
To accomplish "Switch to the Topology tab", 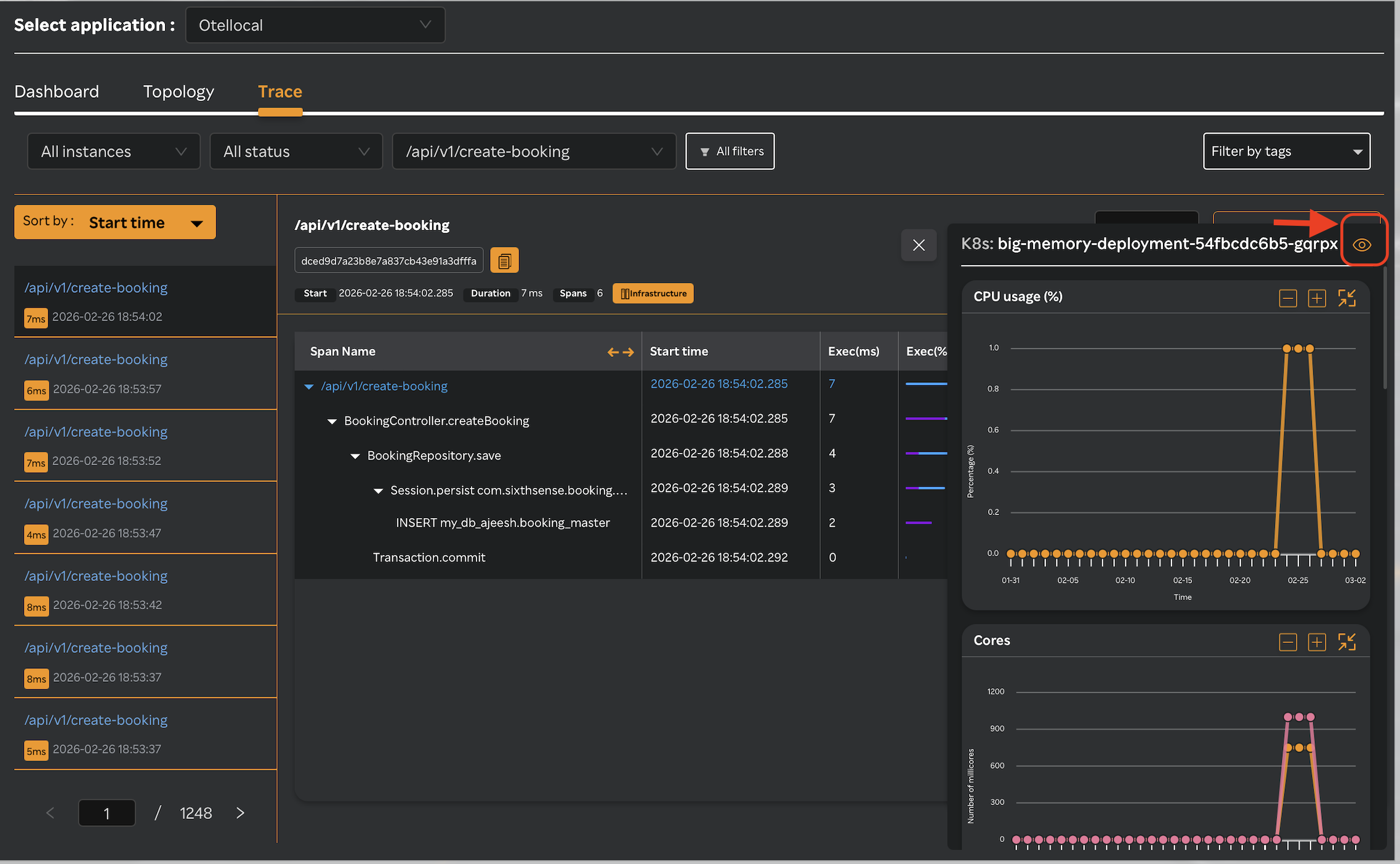I will (x=179, y=92).
